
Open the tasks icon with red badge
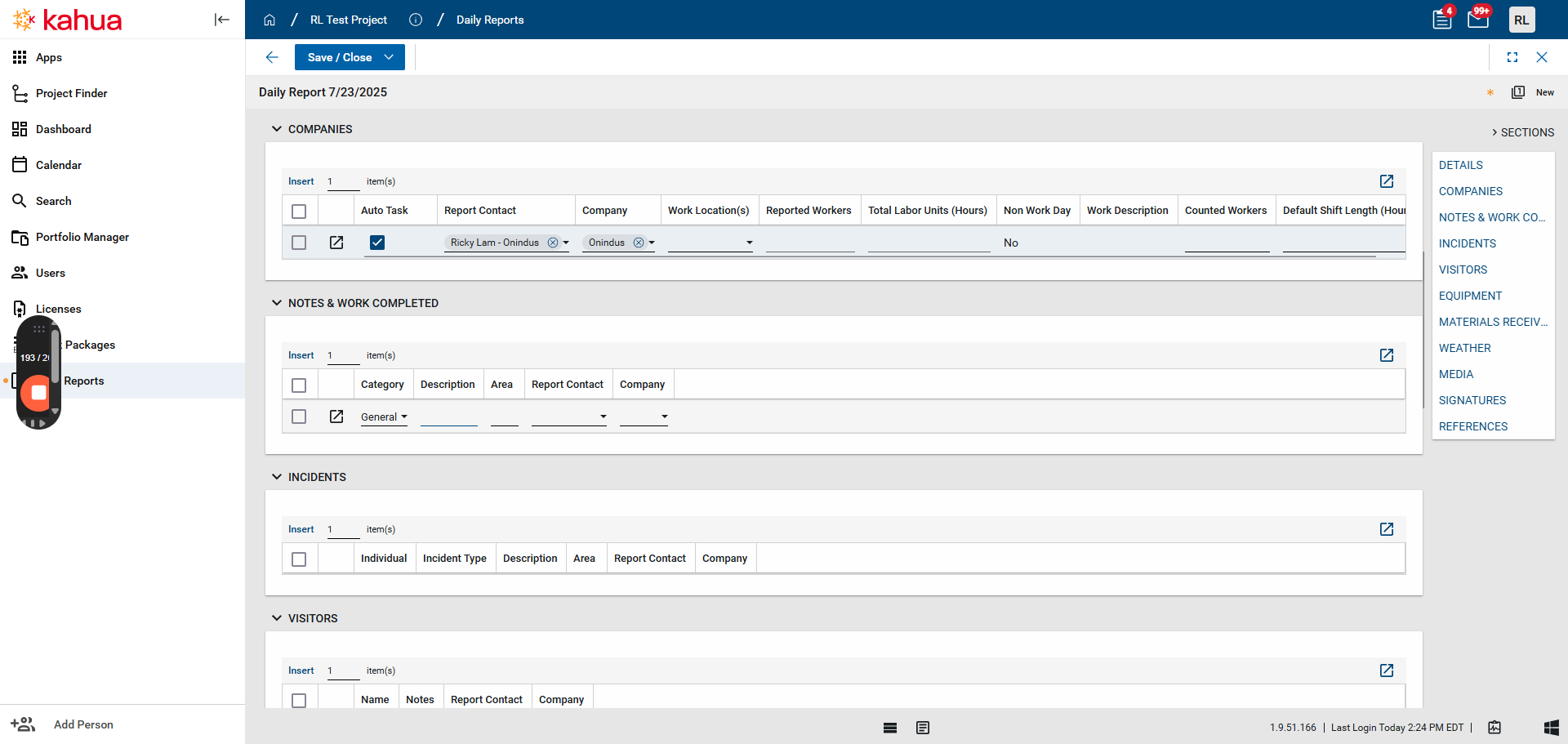click(1442, 20)
